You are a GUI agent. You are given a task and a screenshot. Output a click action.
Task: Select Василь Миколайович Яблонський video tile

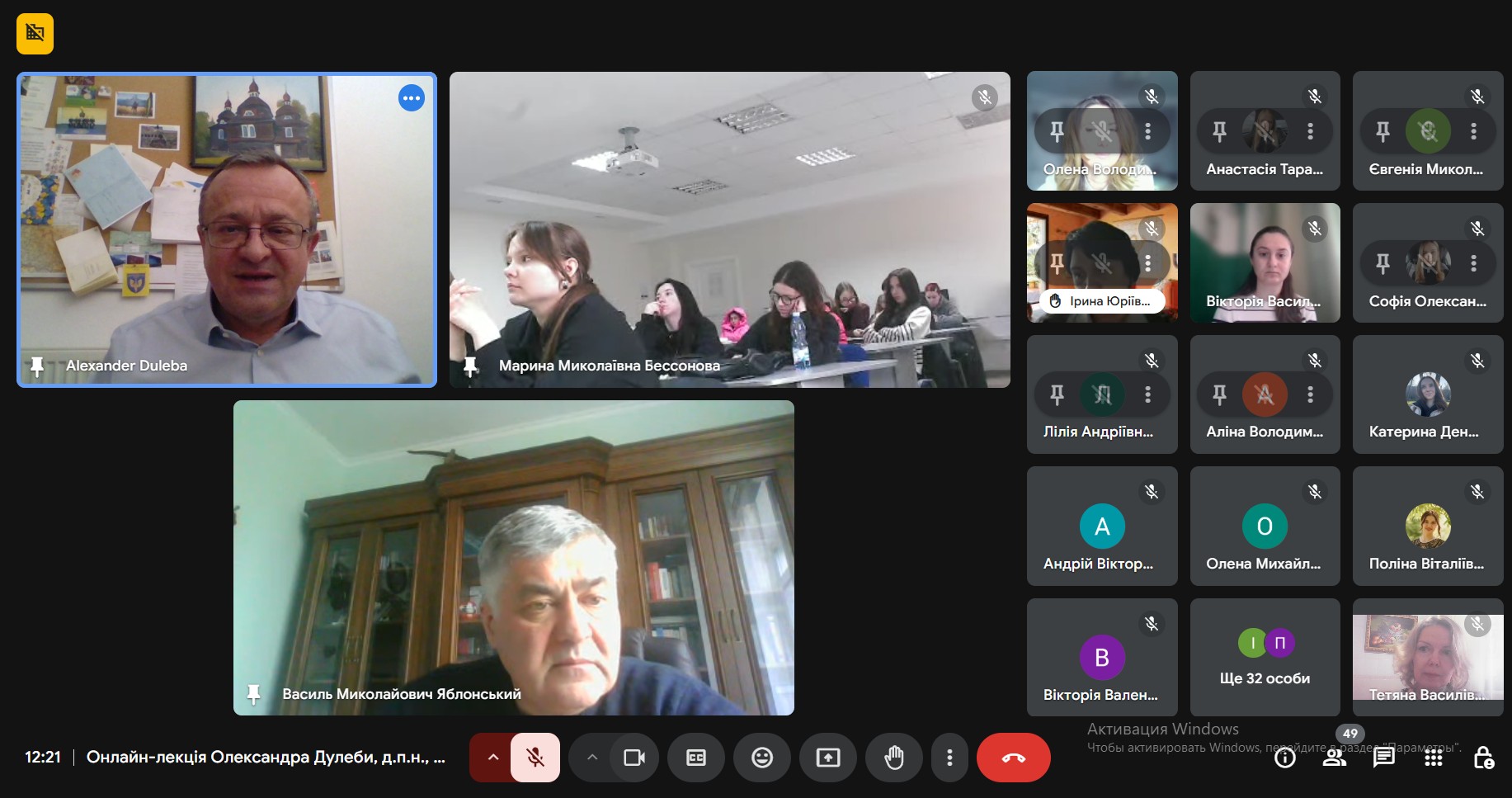(513, 558)
